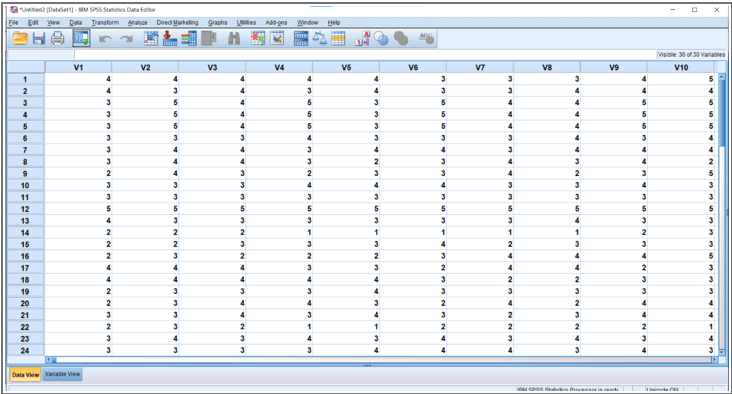This screenshot has height=394, width=732.
Task: Open the Analyze menu
Action: point(138,22)
